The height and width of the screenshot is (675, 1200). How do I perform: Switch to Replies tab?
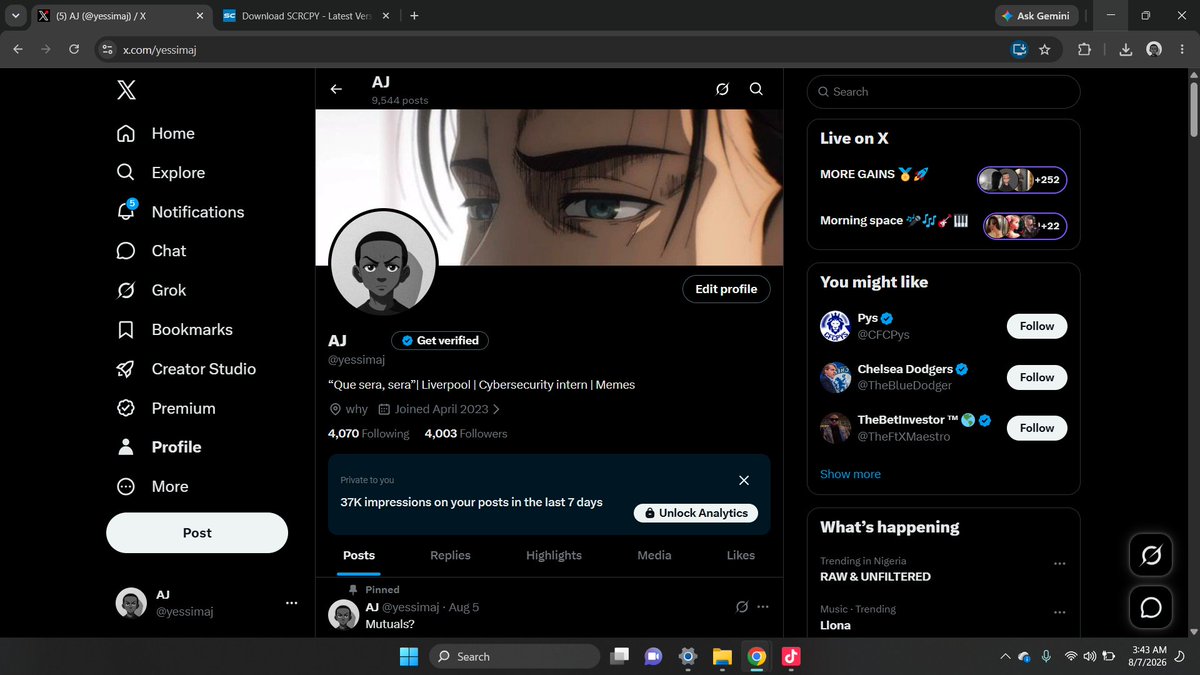pos(450,555)
